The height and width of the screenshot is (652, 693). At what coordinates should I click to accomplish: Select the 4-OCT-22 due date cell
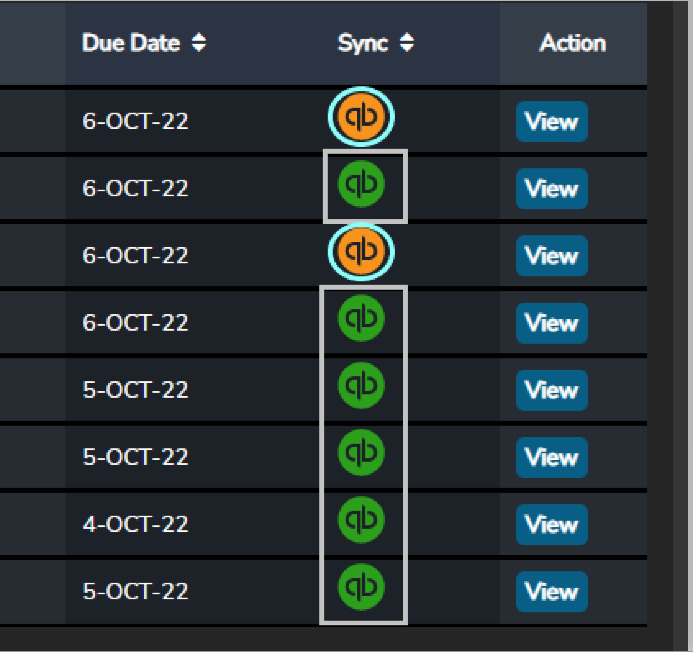coord(135,524)
